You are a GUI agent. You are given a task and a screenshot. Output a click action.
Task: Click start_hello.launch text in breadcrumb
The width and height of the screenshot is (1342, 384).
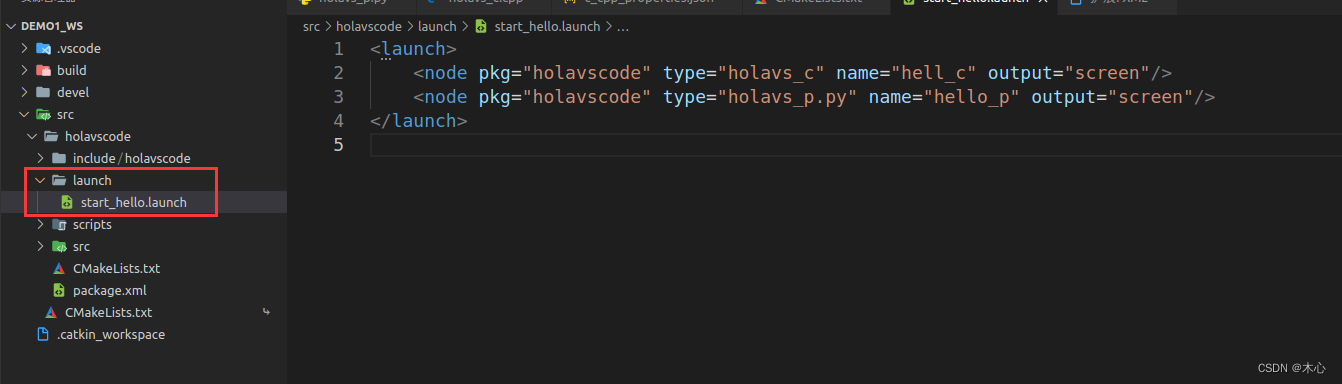[547, 27]
